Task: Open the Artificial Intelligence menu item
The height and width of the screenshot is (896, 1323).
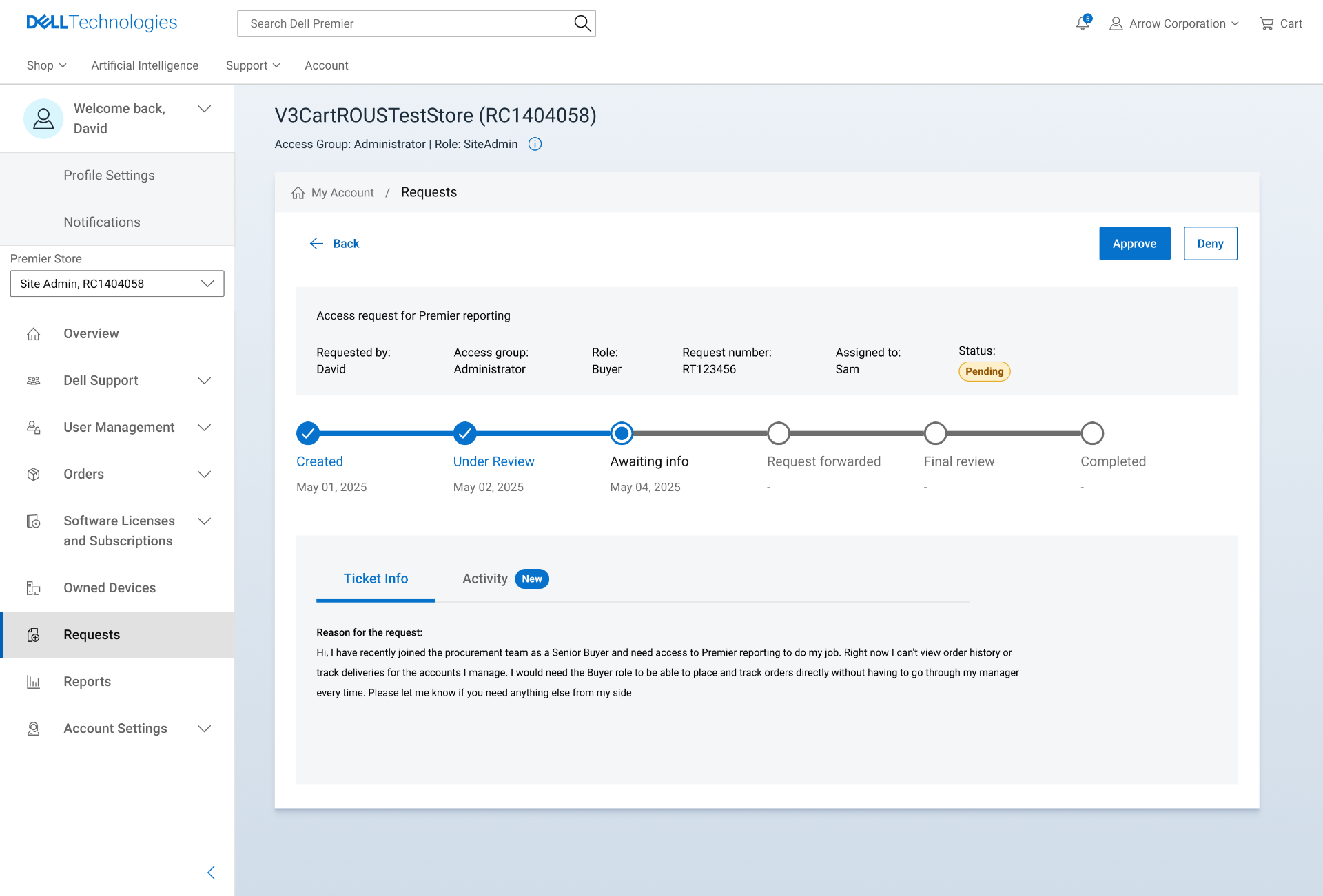Action: 145,65
